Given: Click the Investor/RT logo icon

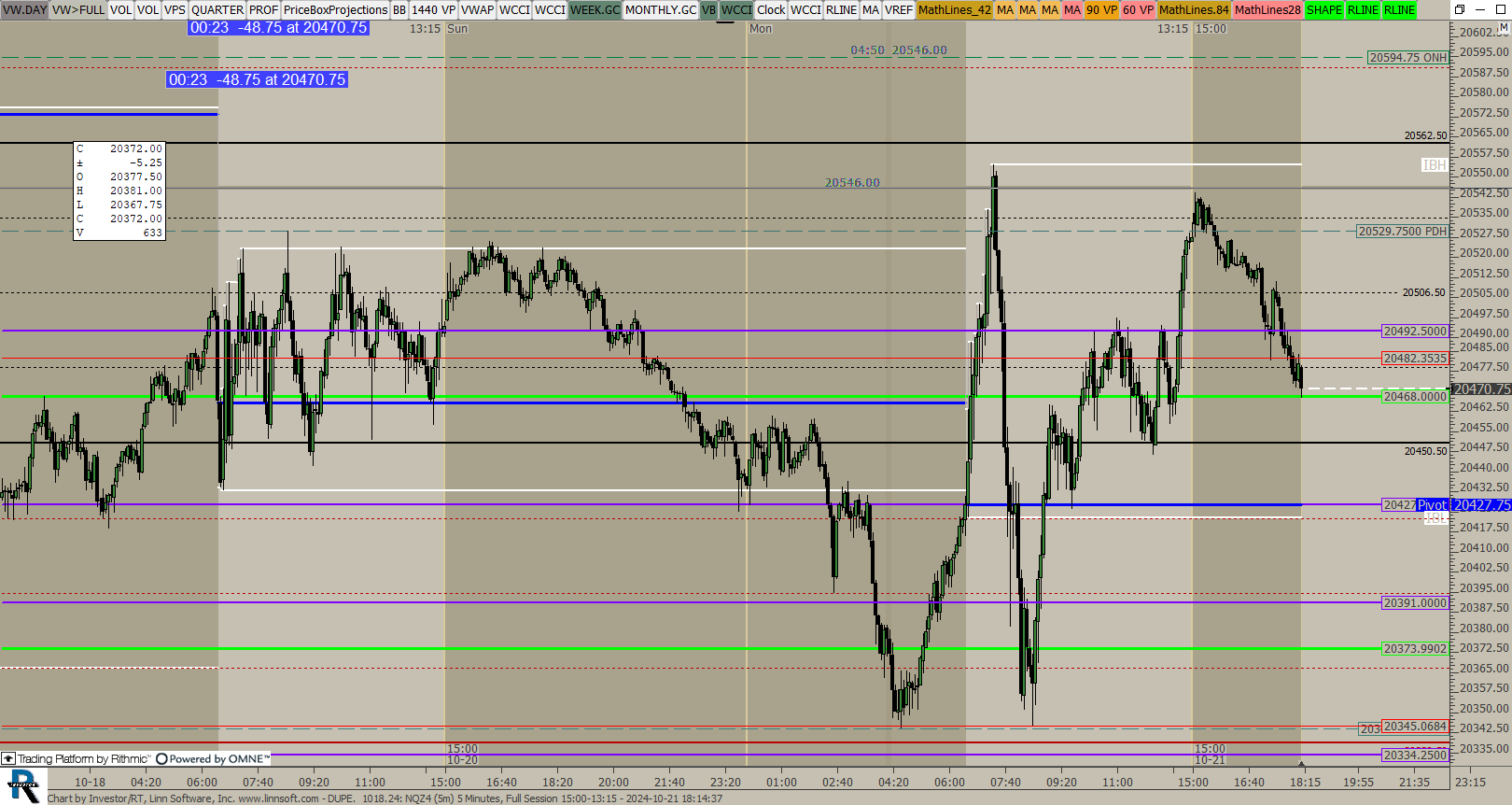Looking at the screenshot, I should (23, 785).
